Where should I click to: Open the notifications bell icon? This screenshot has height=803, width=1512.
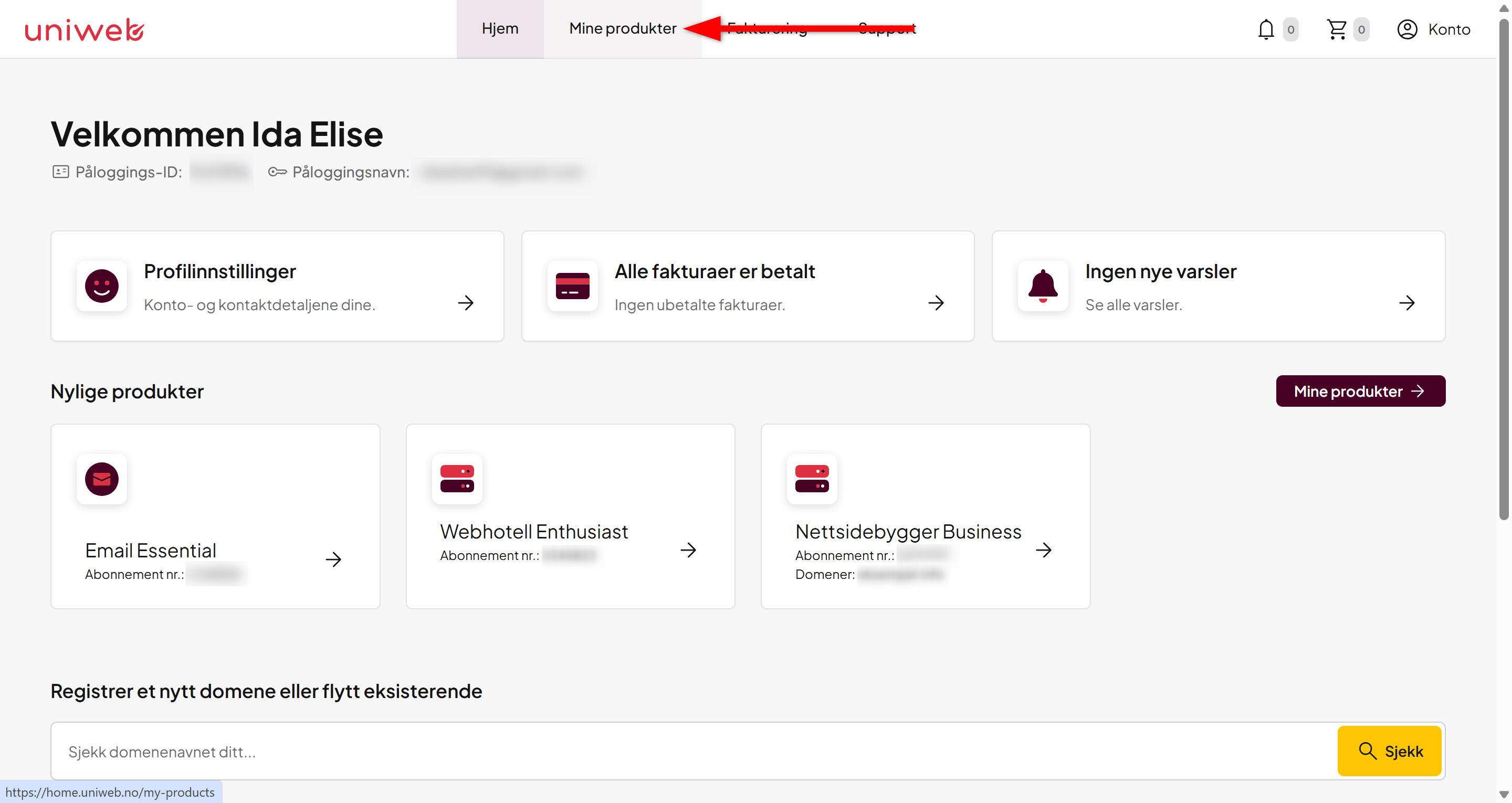(1265, 29)
